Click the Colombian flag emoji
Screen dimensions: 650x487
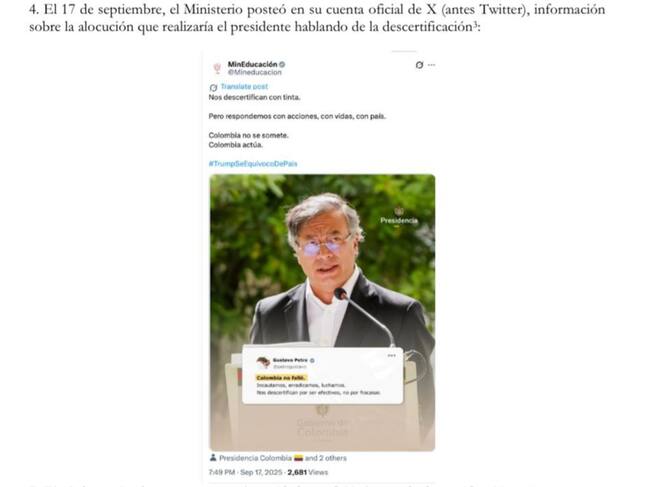coord(298,458)
